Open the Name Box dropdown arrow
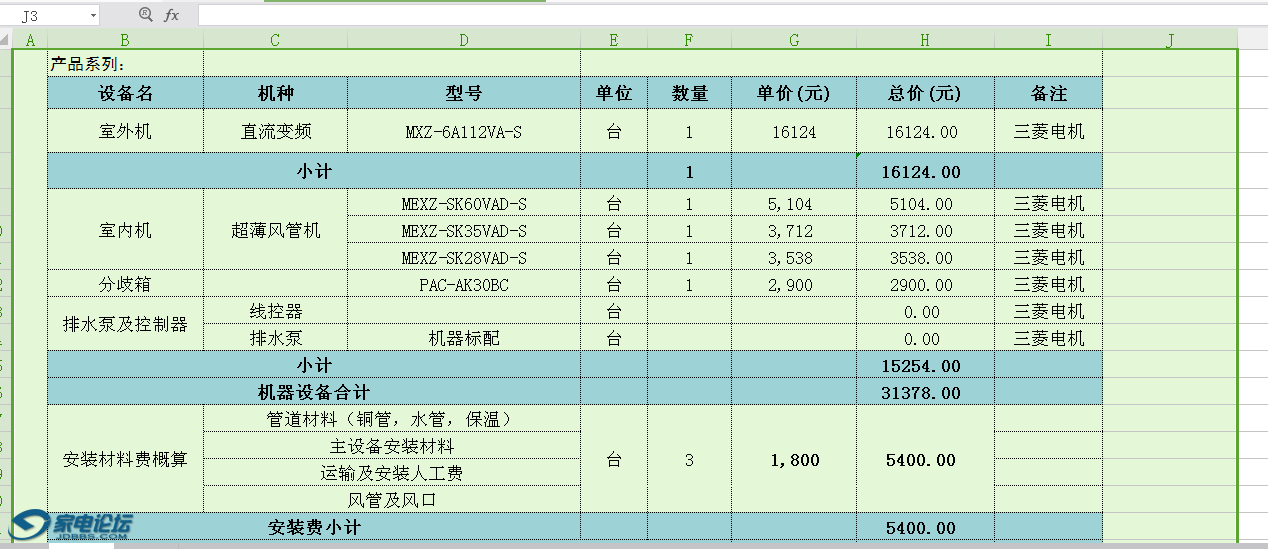 click(93, 16)
